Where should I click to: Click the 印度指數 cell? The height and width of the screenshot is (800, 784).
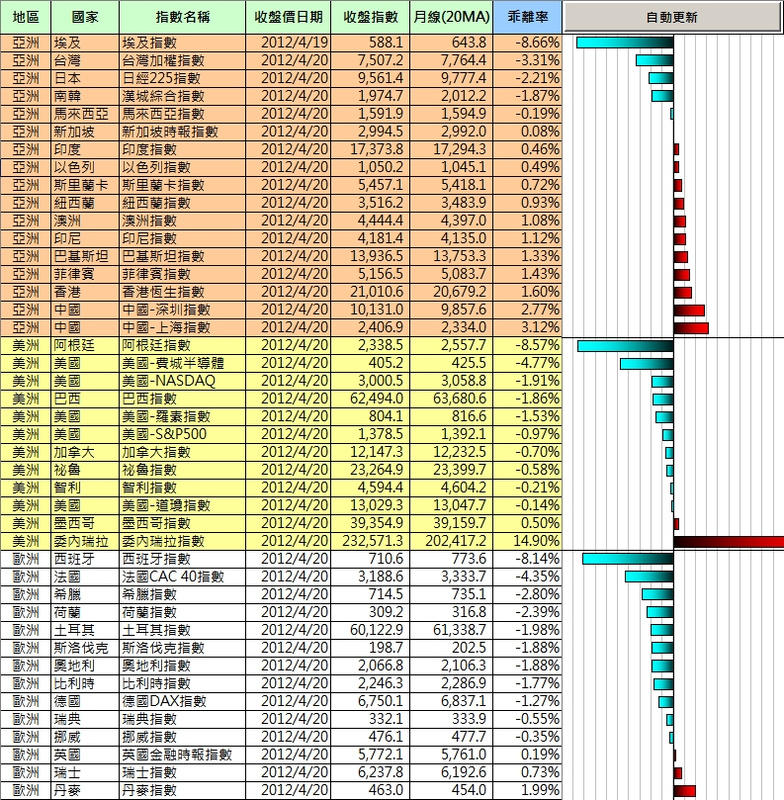[x=182, y=149]
